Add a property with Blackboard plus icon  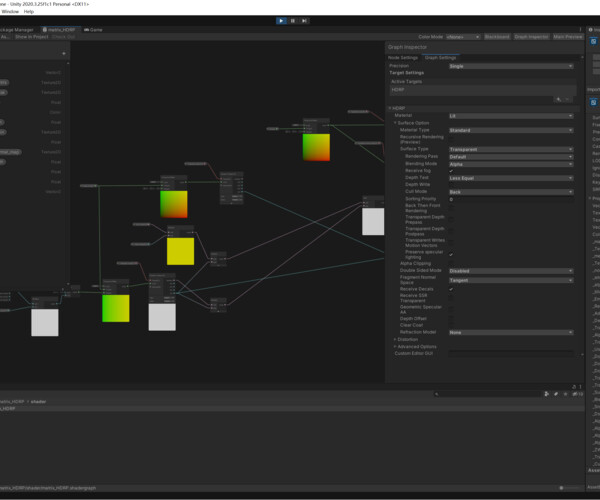(64, 54)
